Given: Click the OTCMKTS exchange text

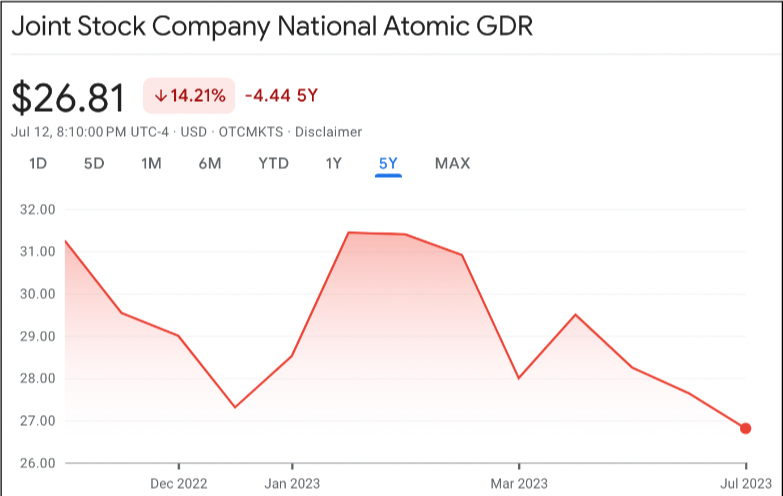Looking at the screenshot, I should click(x=251, y=132).
